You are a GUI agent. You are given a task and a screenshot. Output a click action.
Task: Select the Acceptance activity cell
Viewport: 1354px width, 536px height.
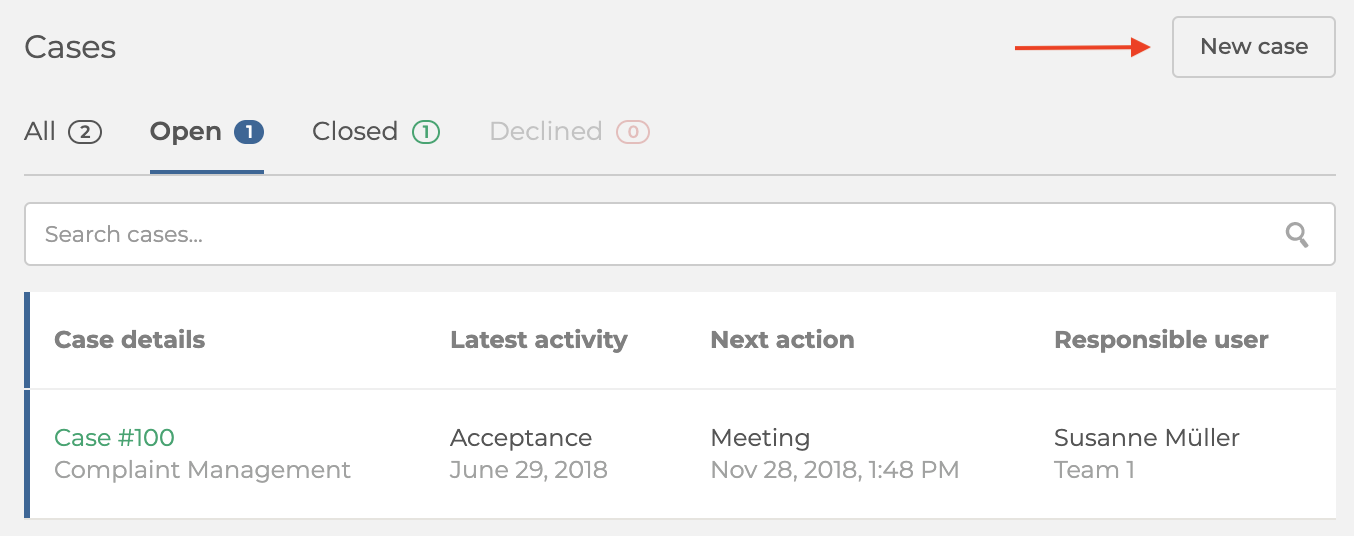click(x=521, y=438)
